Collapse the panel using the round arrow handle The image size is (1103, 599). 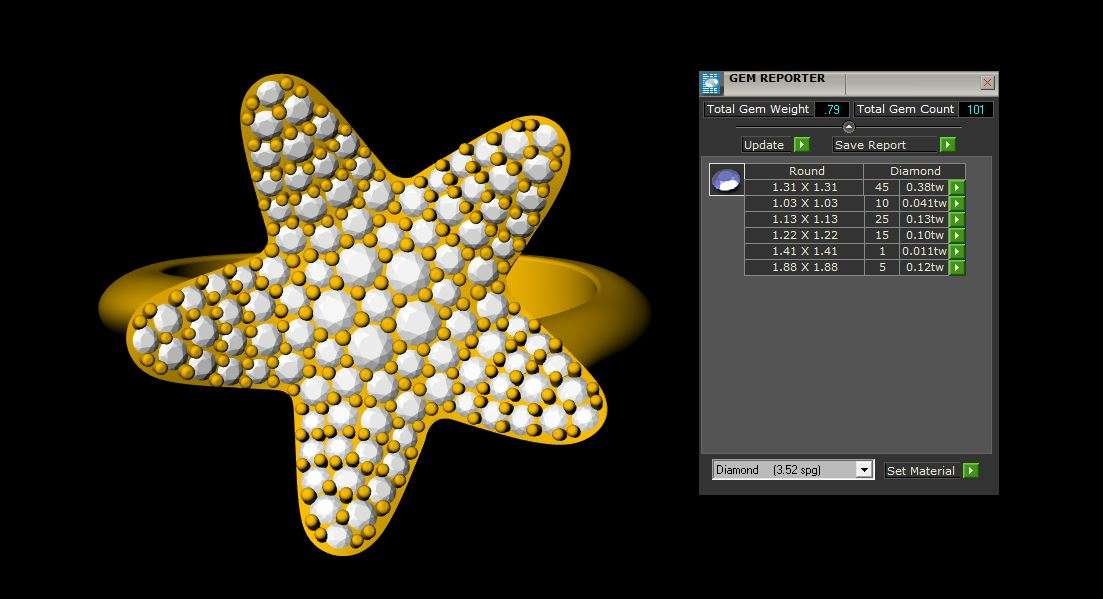[x=849, y=127]
